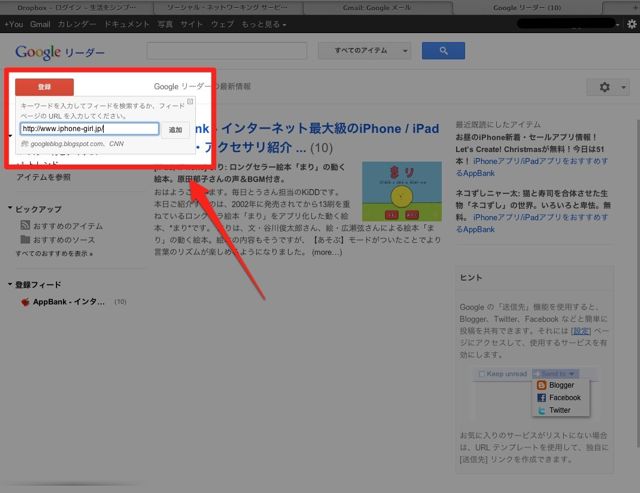
Task: Click the Google リーダー logo
Action: click(60, 52)
